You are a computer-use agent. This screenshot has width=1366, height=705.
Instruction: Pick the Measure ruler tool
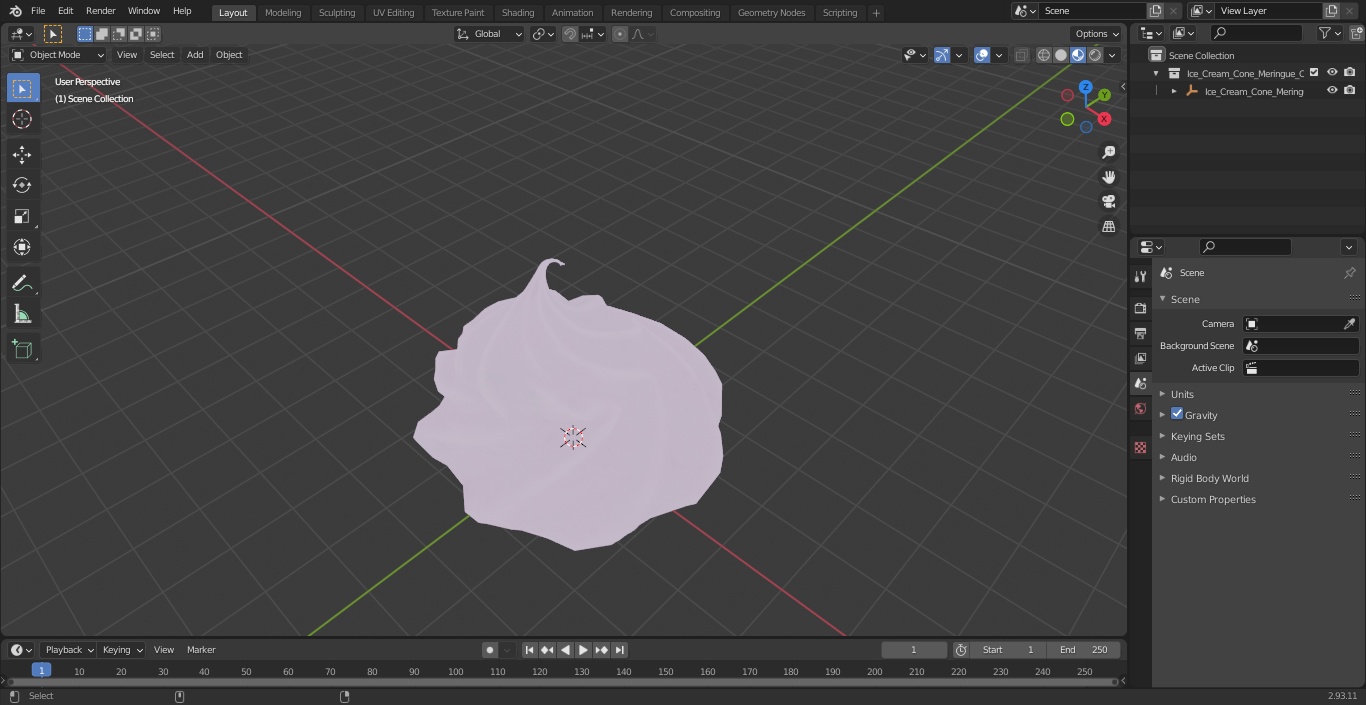point(22,314)
